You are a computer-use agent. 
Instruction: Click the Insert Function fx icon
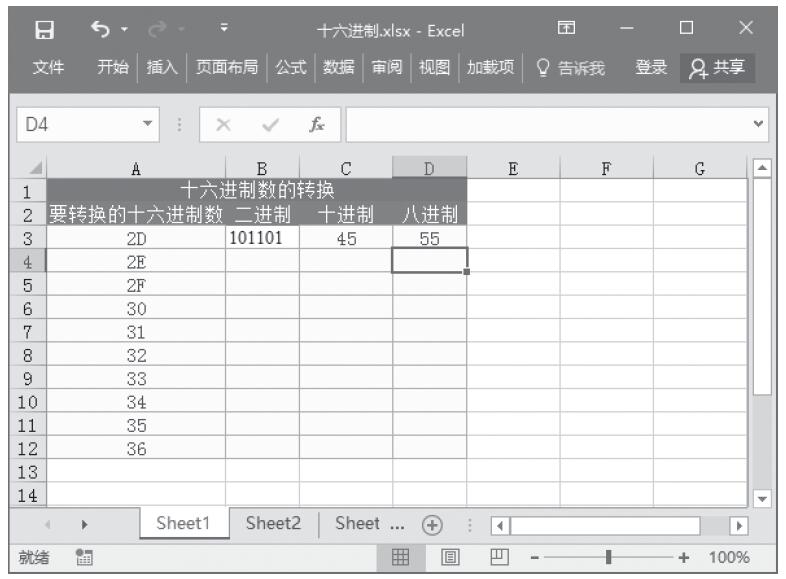pyautogui.click(x=316, y=126)
